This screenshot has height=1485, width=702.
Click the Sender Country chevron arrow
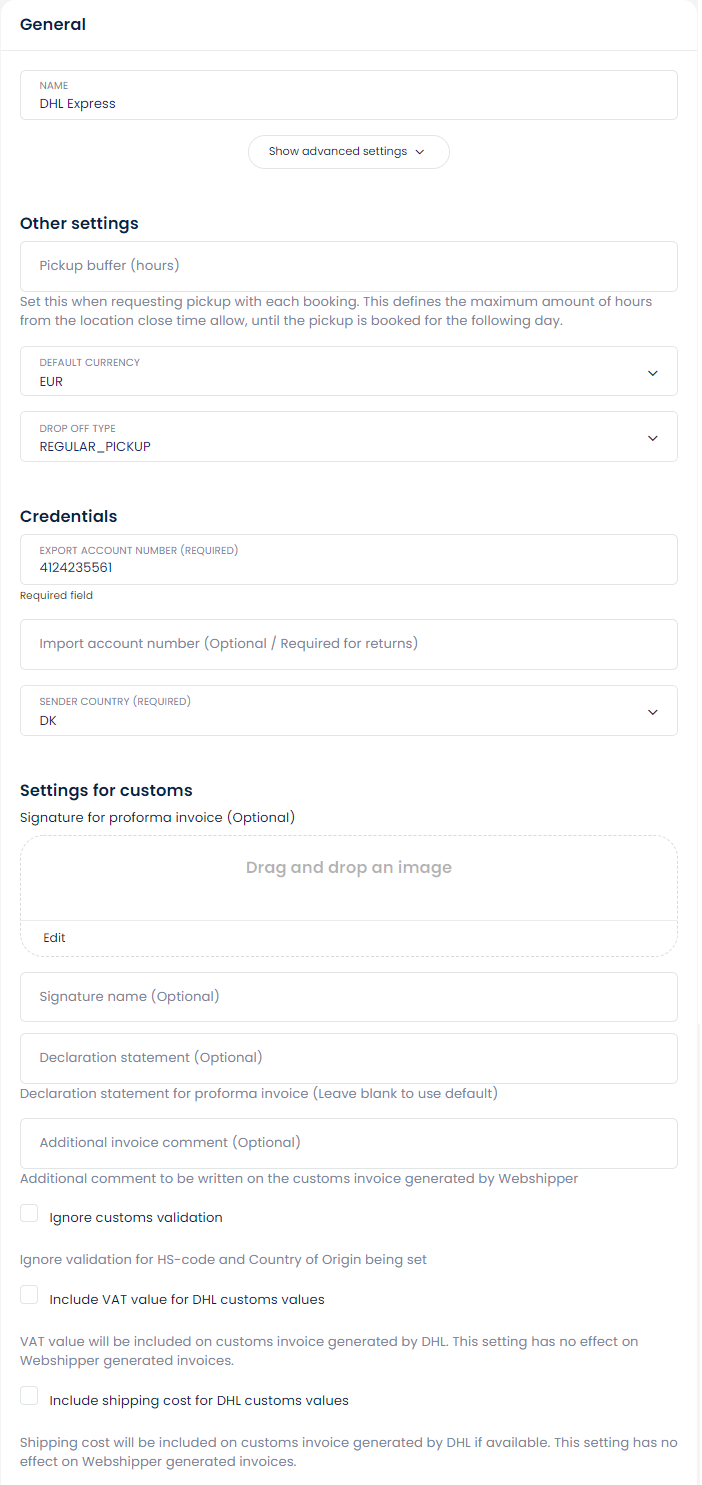click(653, 712)
